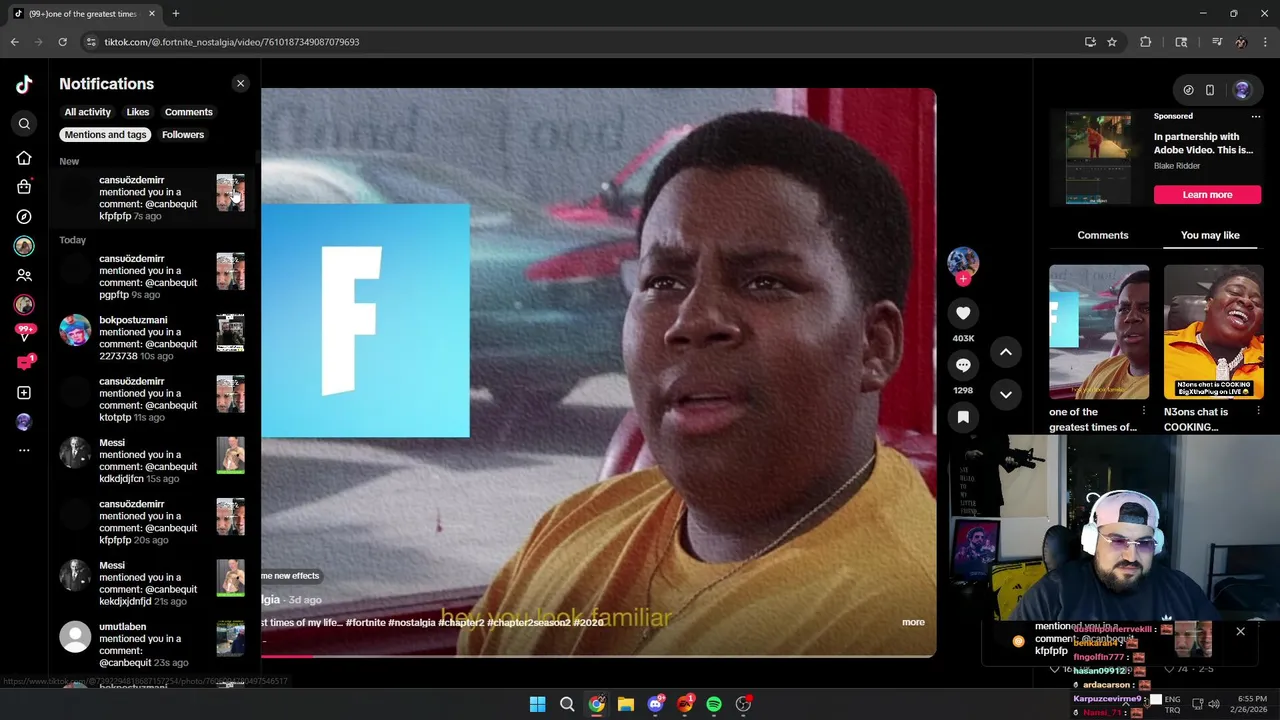The height and width of the screenshot is (720, 1280).
Task: Open the sponsored ad three-dot options
Action: pos(1256,116)
